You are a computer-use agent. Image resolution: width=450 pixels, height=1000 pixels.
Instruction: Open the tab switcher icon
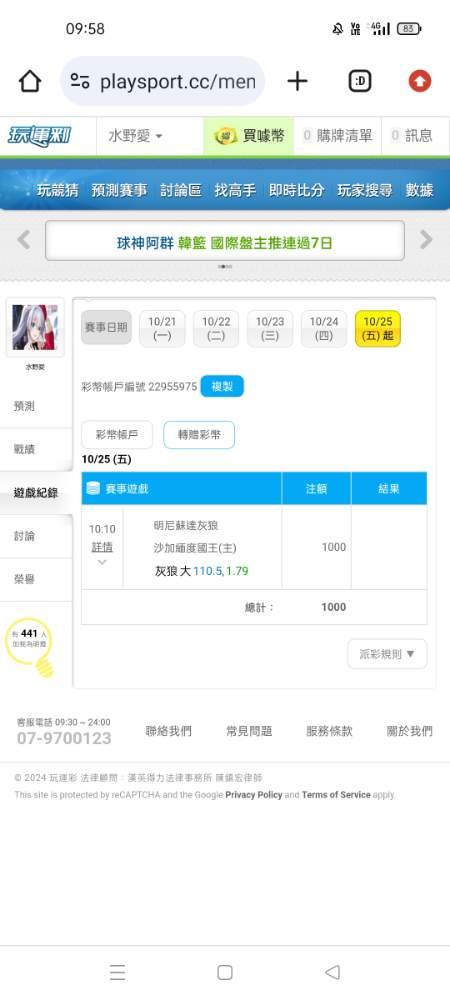(x=360, y=81)
